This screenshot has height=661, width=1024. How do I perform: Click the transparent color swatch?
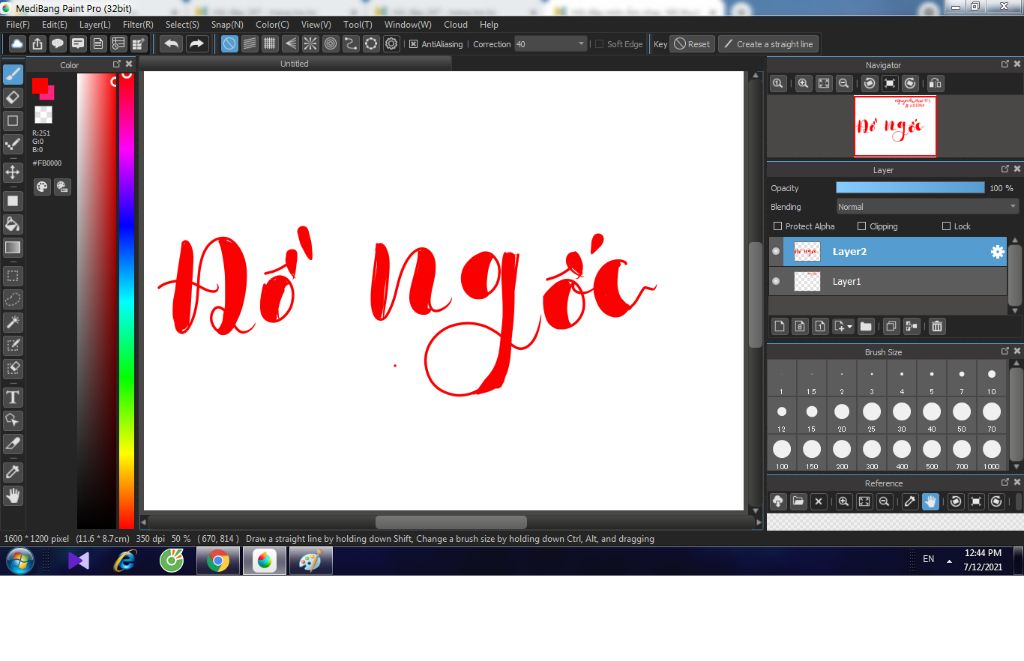43,115
